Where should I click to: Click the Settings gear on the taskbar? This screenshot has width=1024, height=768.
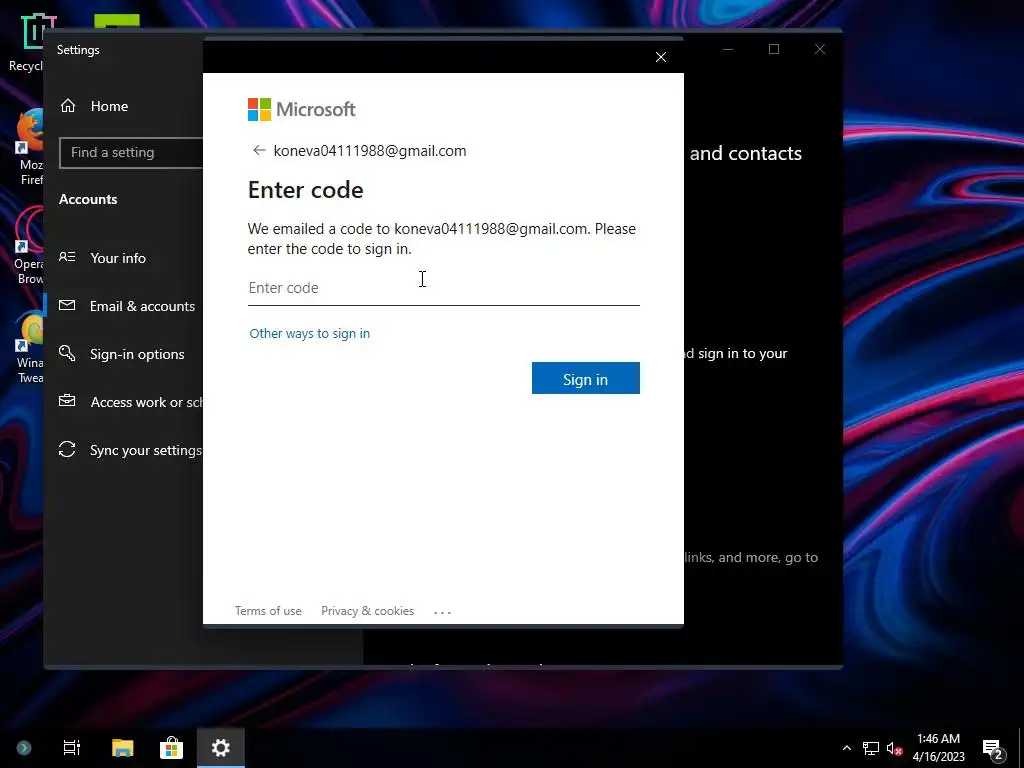pyautogui.click(x=221, y=747)
